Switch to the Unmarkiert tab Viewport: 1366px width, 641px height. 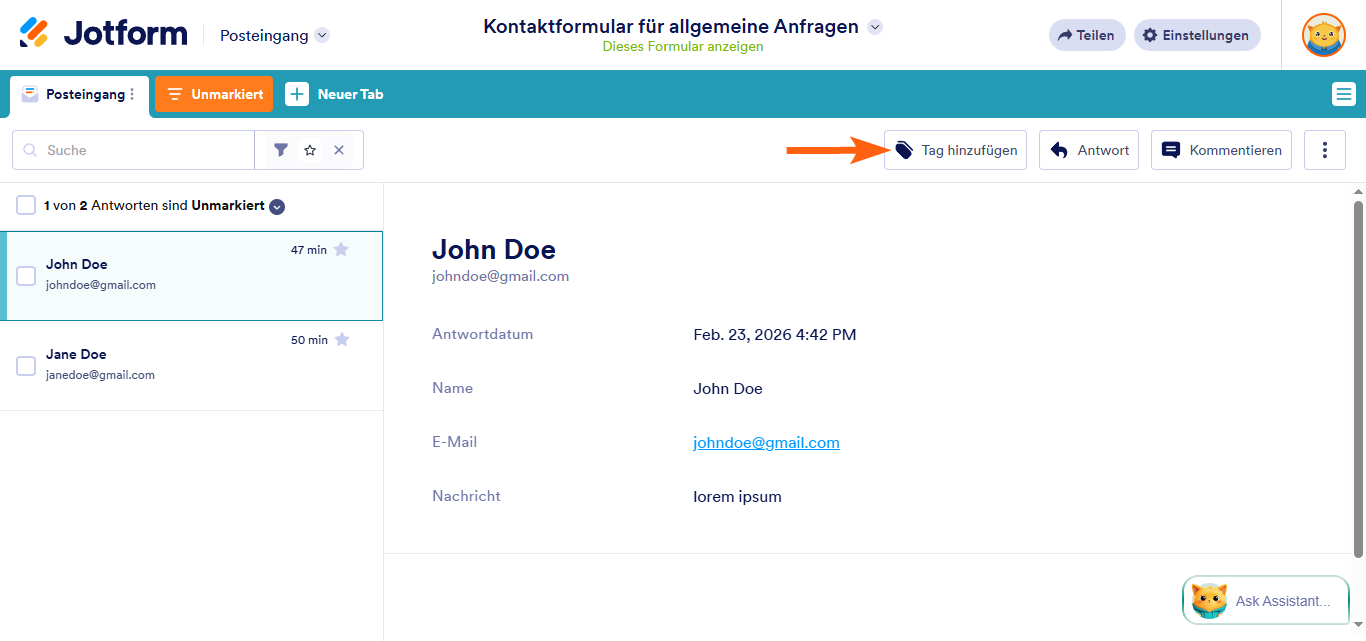213,93
